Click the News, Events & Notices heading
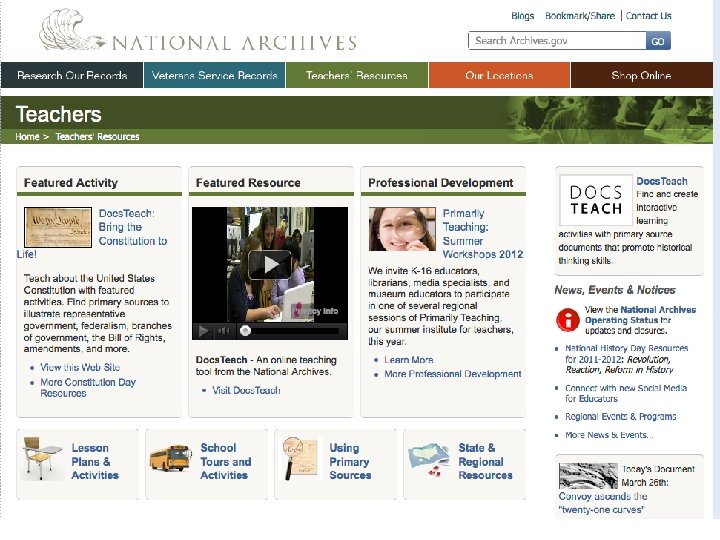 click(x=615, y=290)
